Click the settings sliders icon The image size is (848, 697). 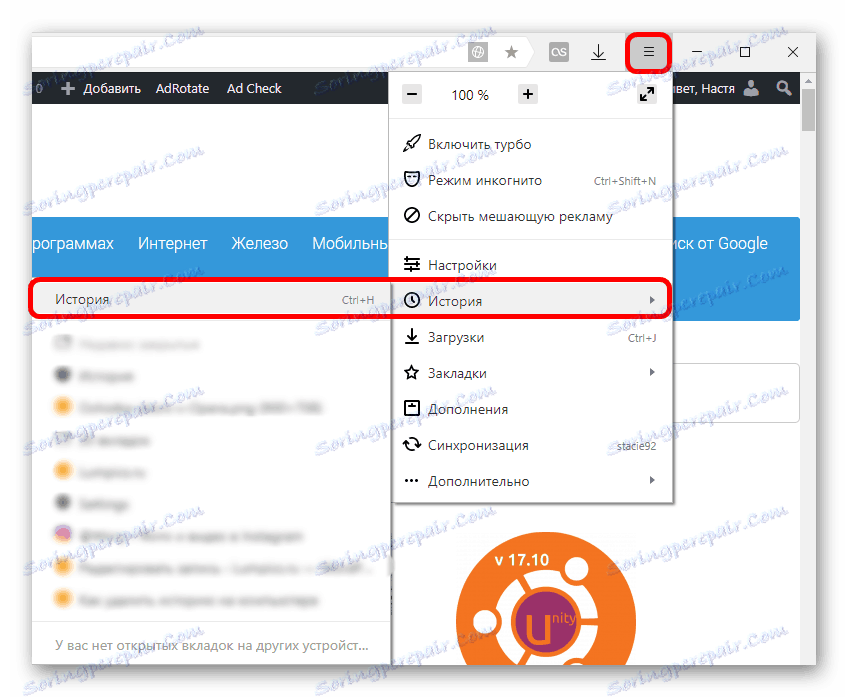tap(412, 264)
